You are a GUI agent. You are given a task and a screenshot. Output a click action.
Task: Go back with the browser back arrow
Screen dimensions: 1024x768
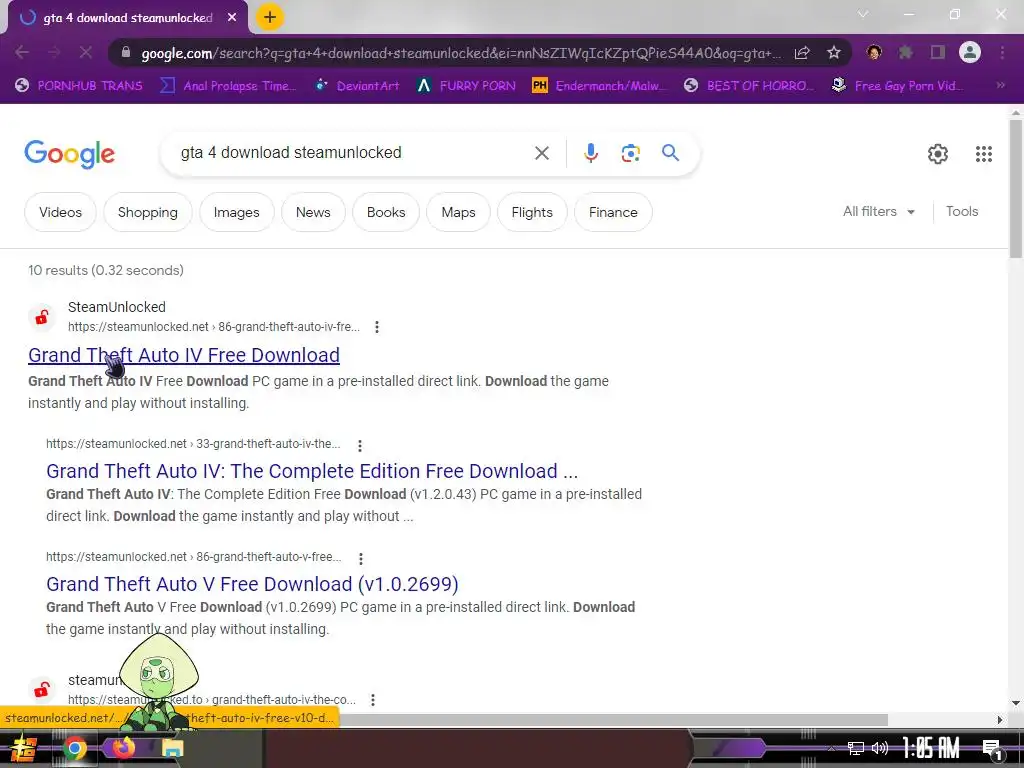pyautogui.click(x=22, y=52)
